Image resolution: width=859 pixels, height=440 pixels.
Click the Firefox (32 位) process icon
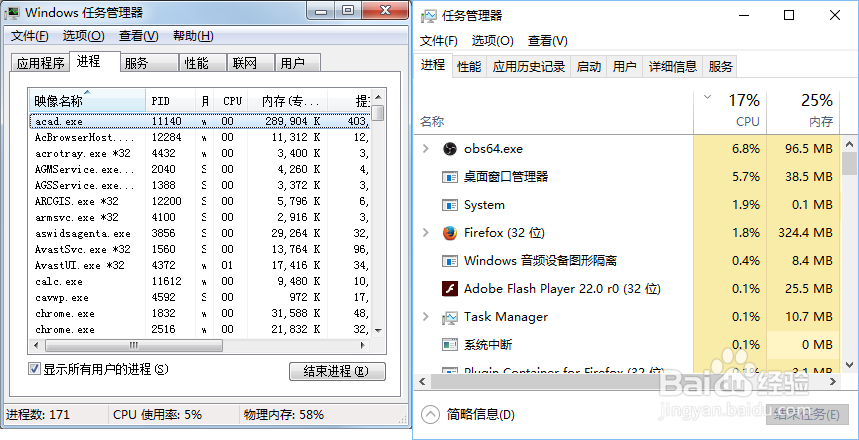450,233
